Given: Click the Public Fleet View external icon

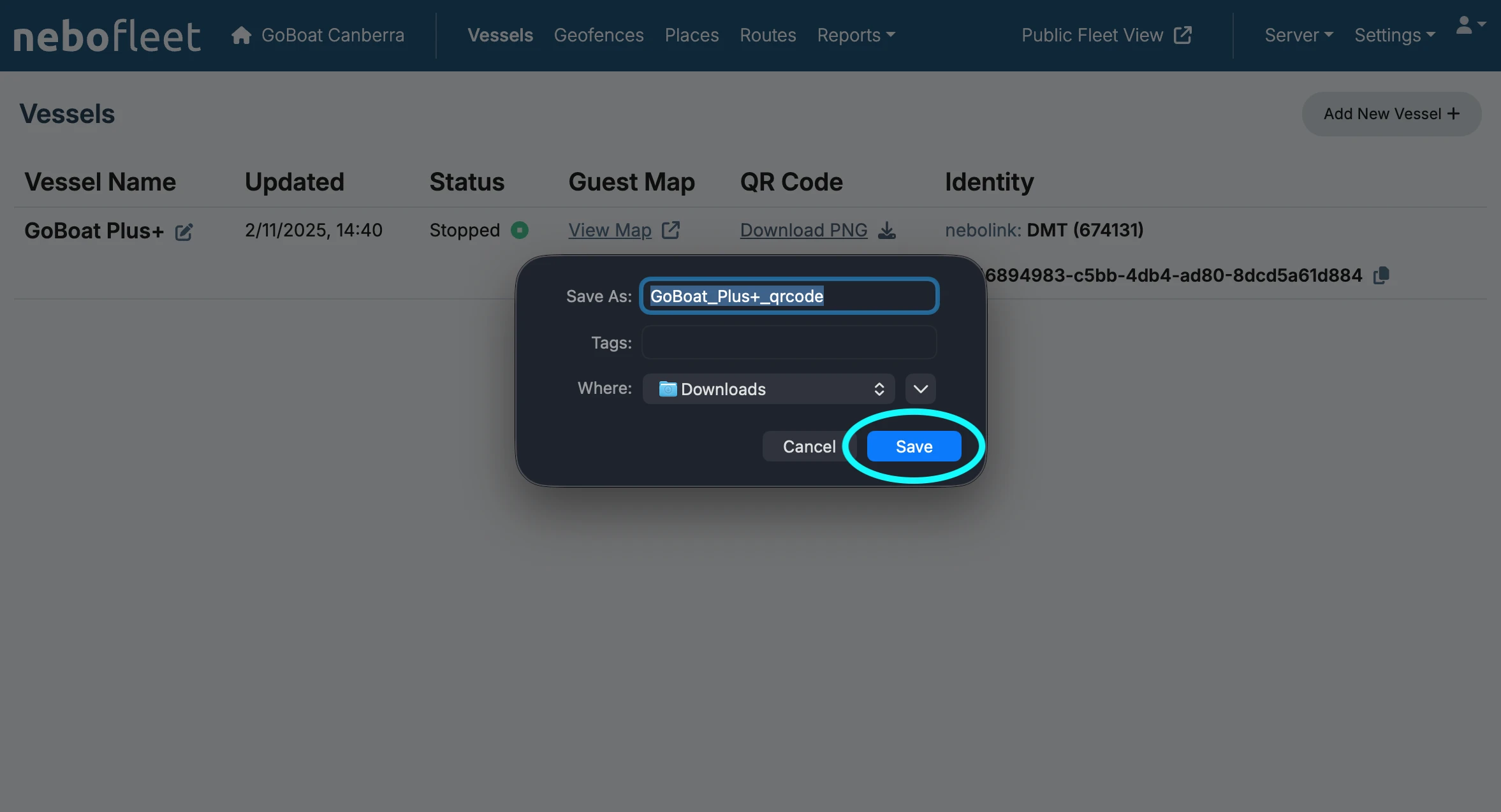Looking at the screenshot, I should 1183,35.
